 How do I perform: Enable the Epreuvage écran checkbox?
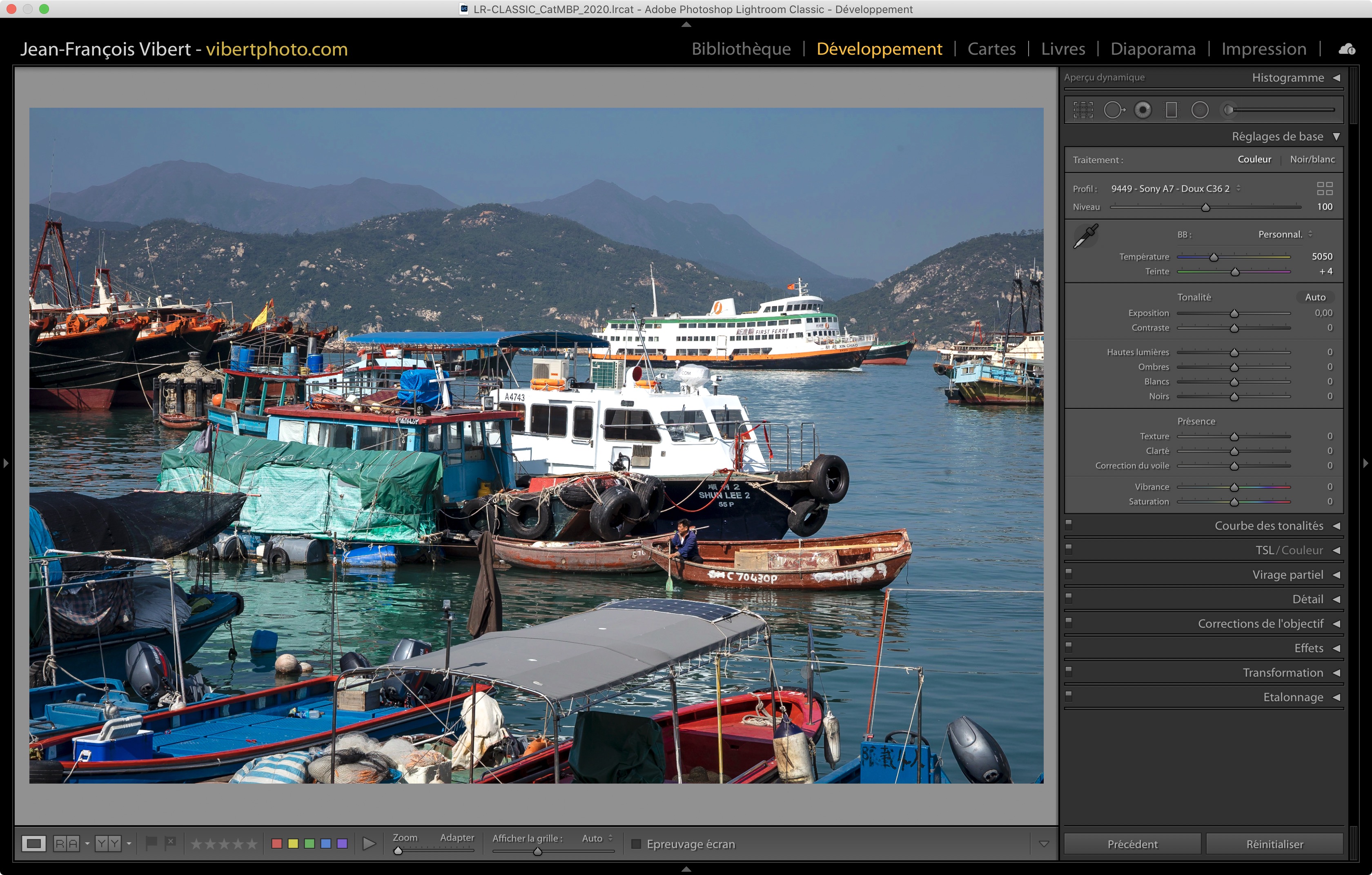click(x=637, y=844)
